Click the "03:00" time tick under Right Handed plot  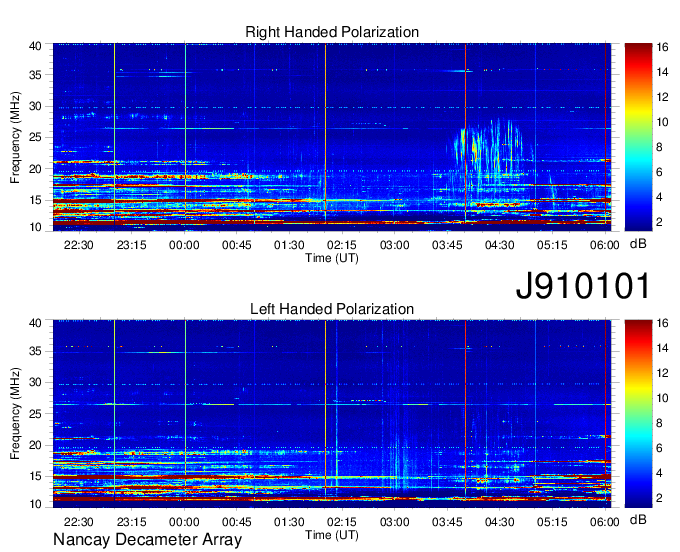395,245
